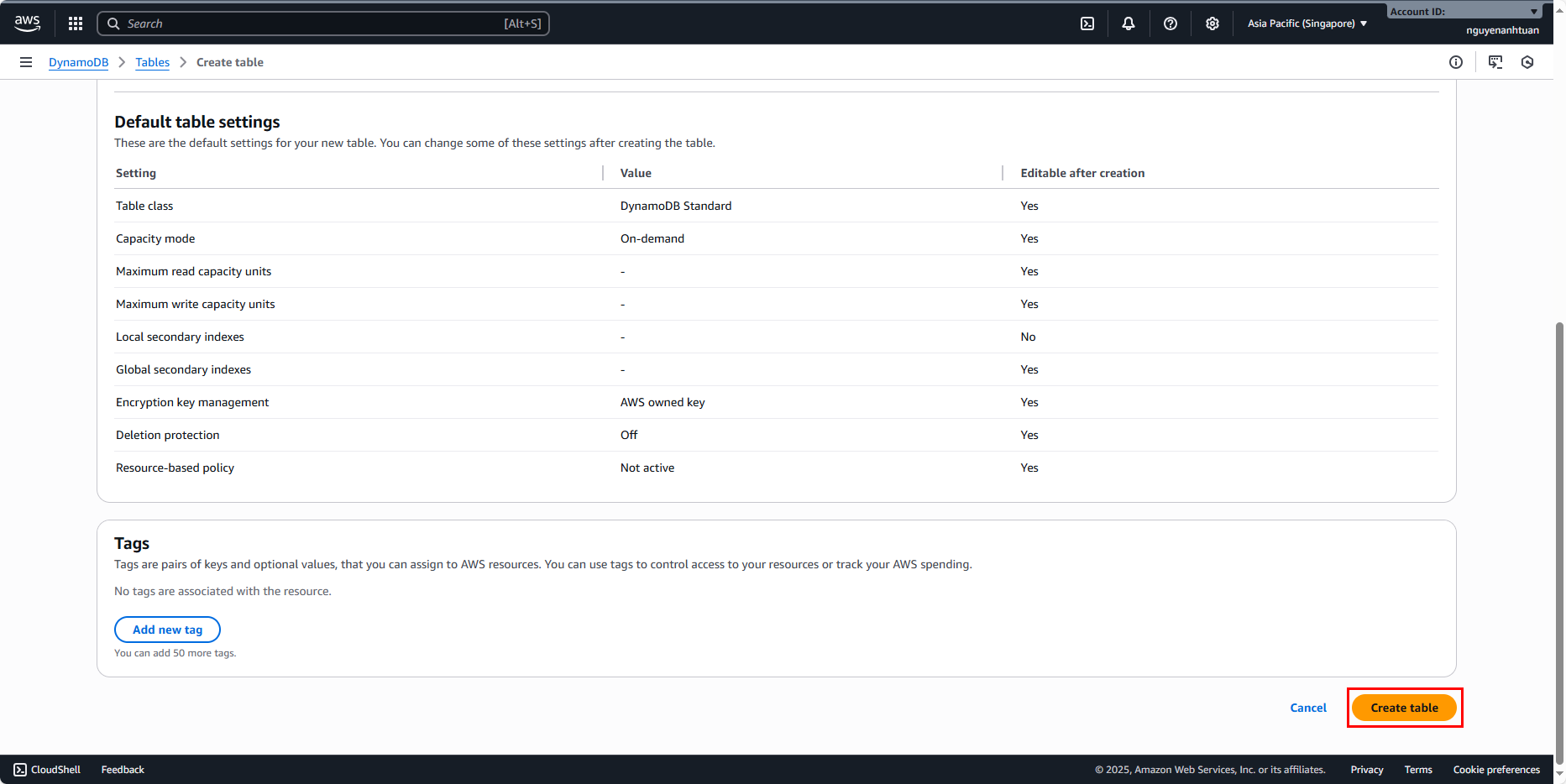Image resolution: width=1566 pixels, height=784 pixels.
Task: Click the AWS logo home icon
Action: coord(27,24)
